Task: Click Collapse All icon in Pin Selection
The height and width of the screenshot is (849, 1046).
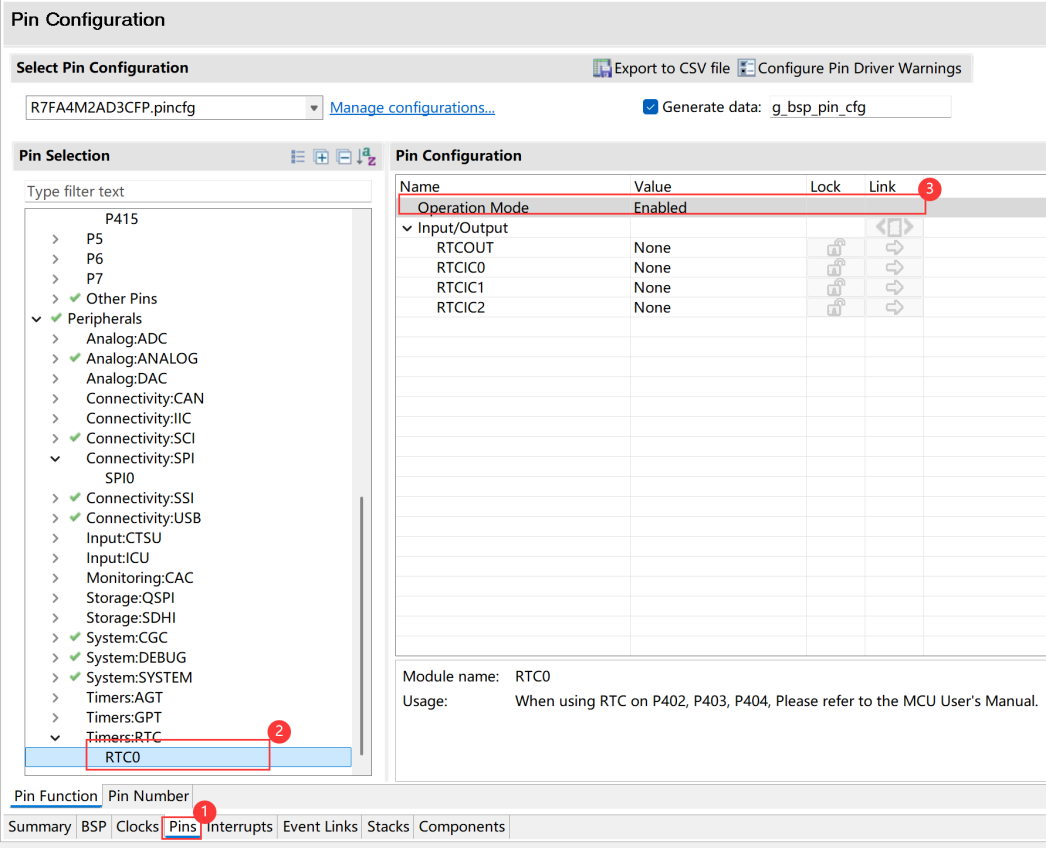Action: tap(344, 157)
